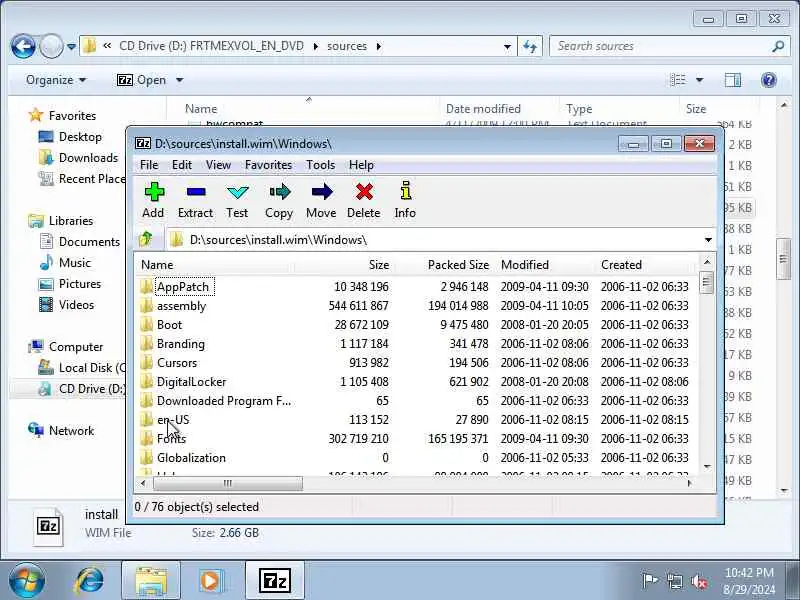The width and height of the screenshot is (800, 600).
Task: Select the AppPatch folder icon
Action: 146,286
